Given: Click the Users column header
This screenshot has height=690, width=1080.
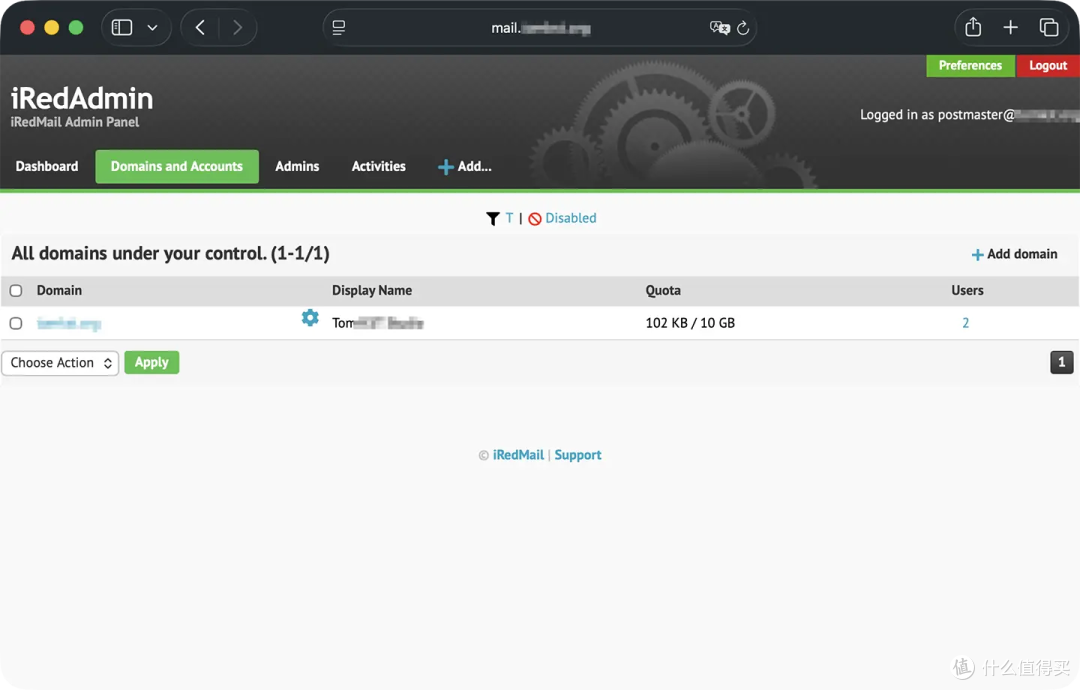Looking at the screenshot, I should click(967, 291).
